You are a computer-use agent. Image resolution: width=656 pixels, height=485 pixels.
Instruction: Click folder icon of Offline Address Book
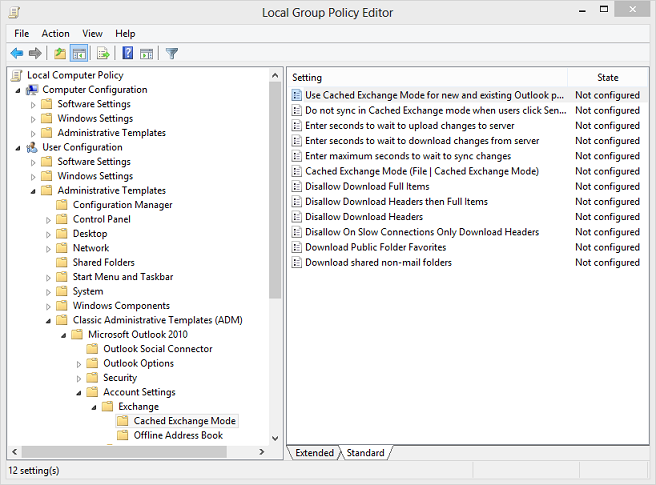point(123,435)
